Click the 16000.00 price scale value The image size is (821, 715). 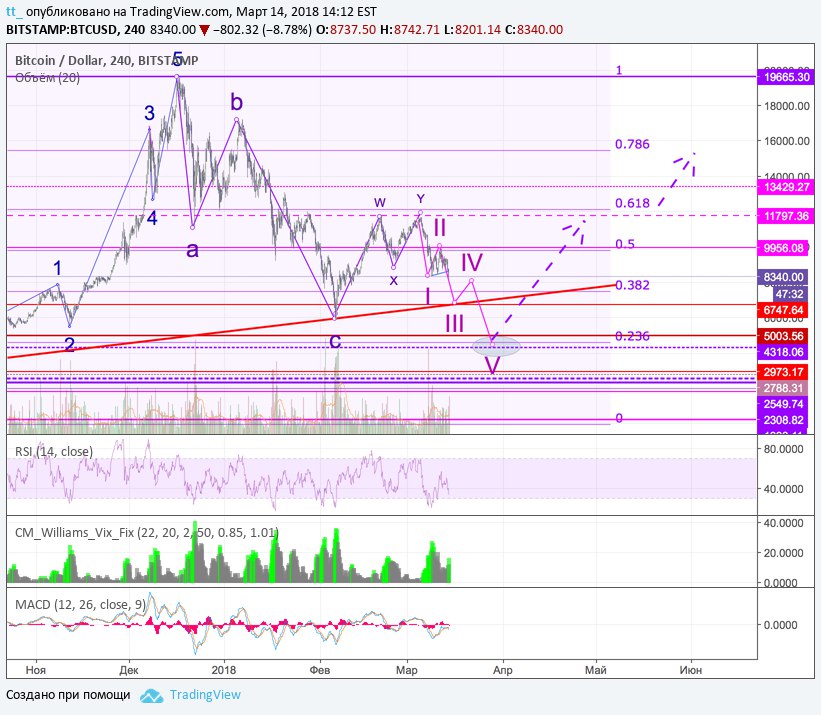pos(787,141)
